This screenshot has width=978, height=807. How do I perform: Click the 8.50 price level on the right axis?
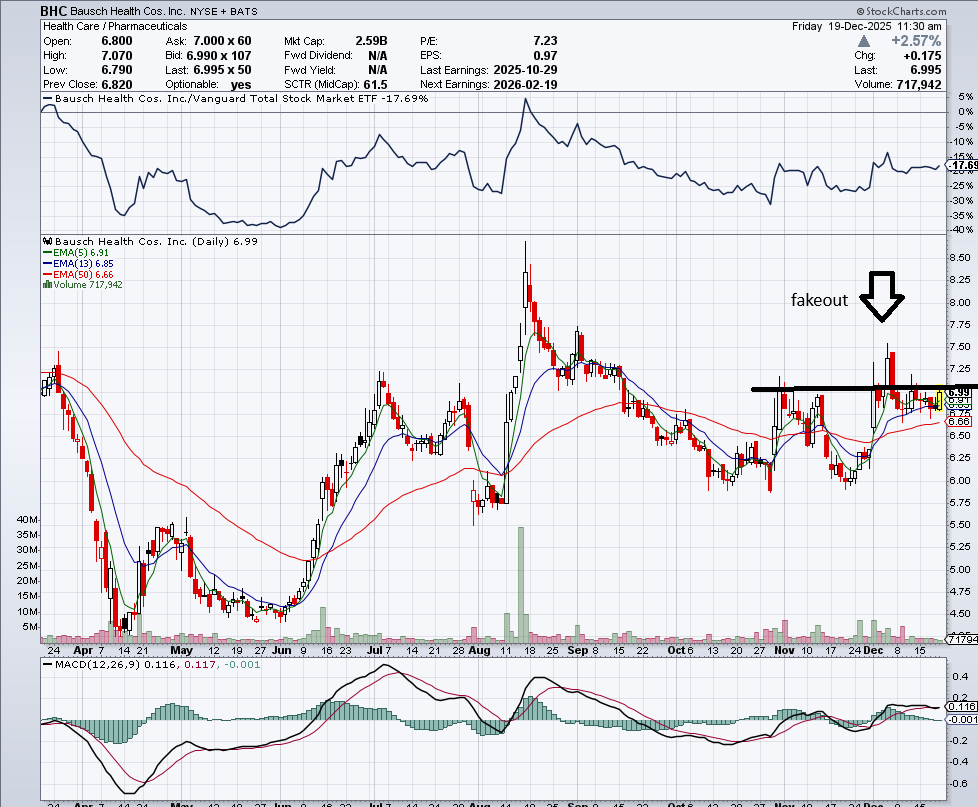[959, 258]
